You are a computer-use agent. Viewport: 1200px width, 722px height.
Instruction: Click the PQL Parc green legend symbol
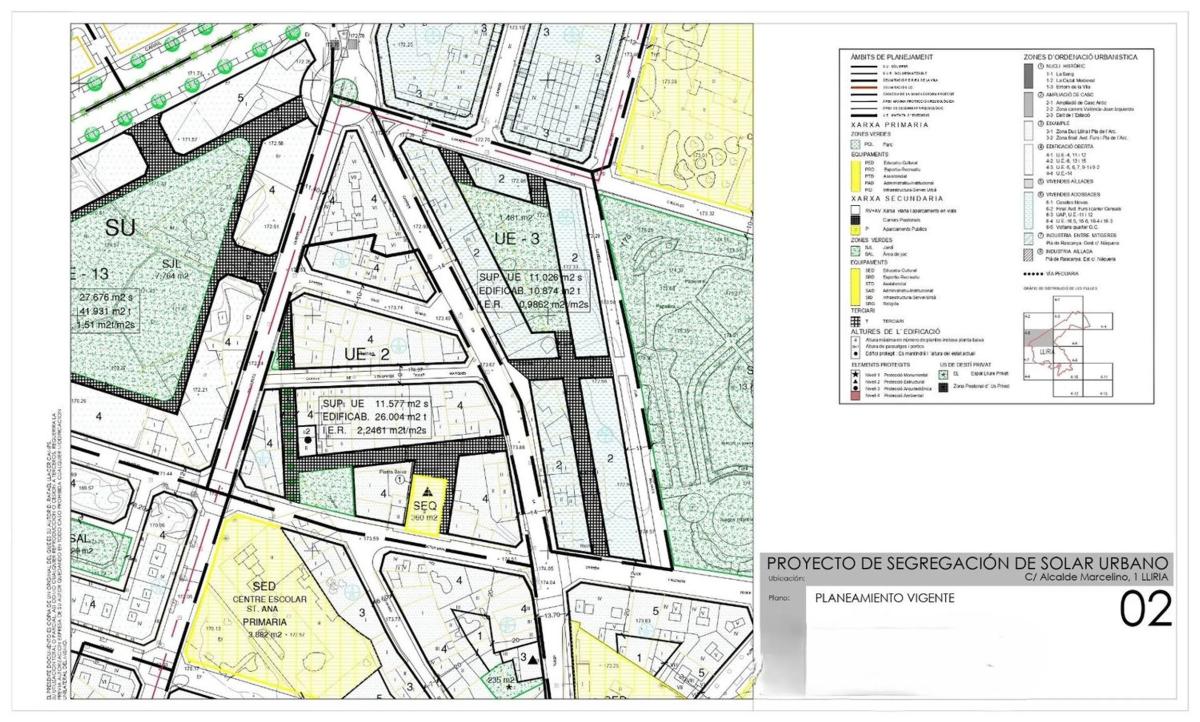point(857,145)
